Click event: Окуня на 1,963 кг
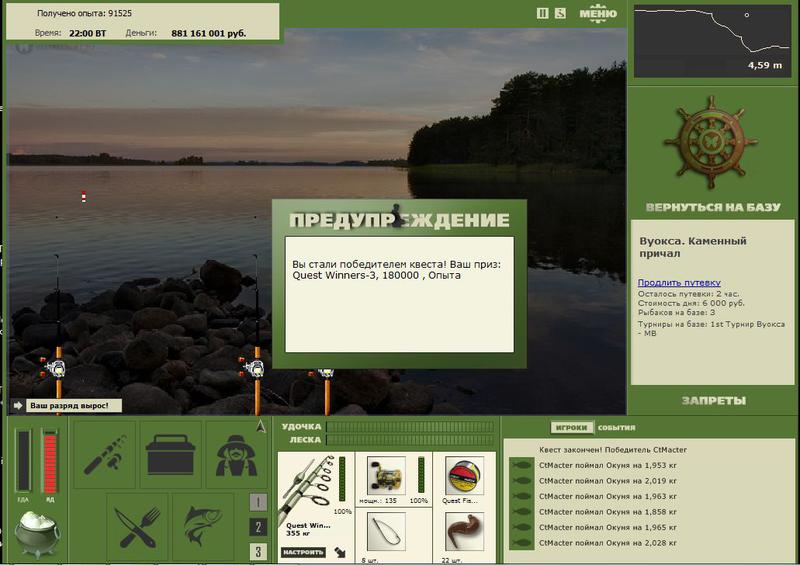This screenshot has width=800, height=565. tap(608, 496)
